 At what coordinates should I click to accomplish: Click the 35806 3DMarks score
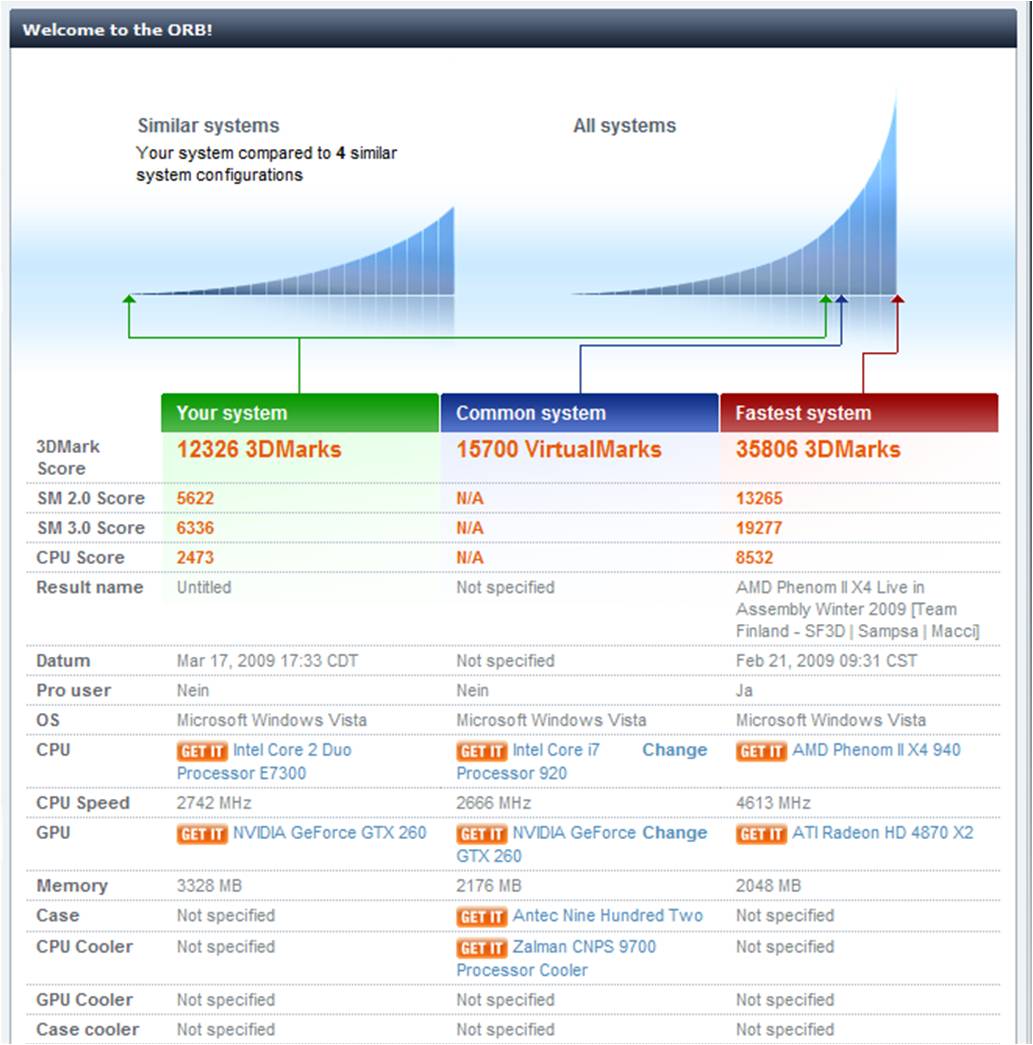click(818, 449)
